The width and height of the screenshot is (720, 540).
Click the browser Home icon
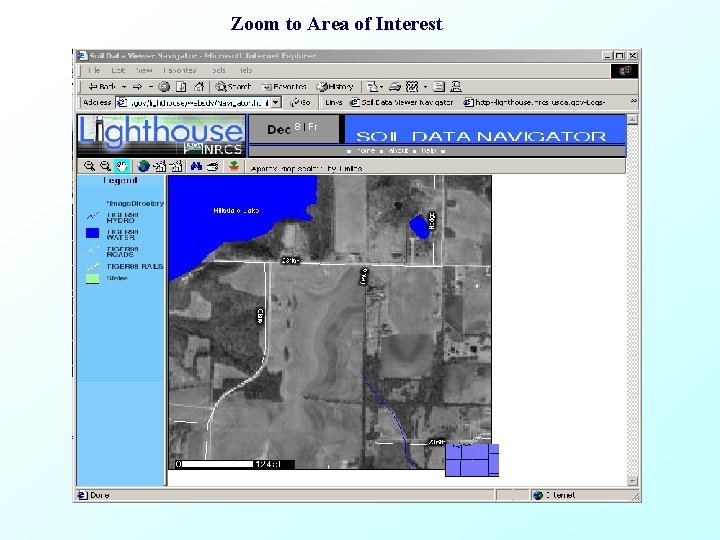199,86
